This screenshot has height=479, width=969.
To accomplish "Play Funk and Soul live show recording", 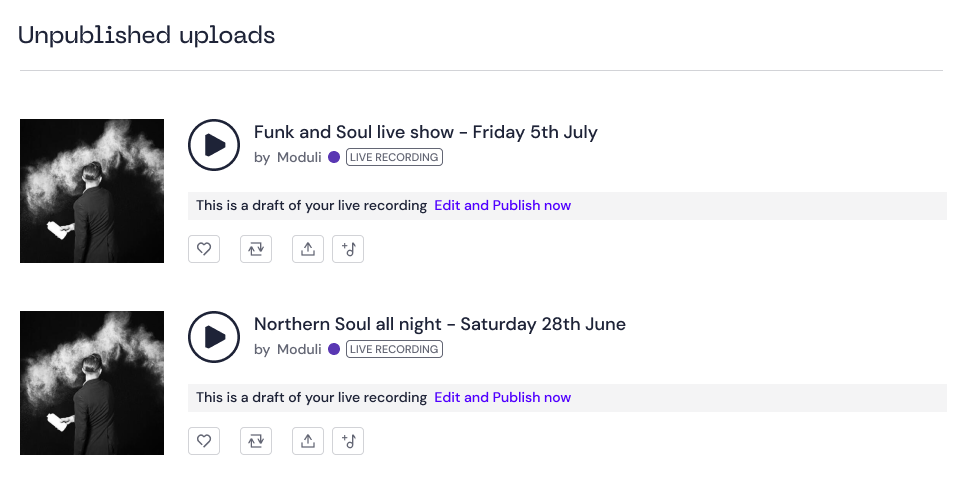I will tap(214, 145).
